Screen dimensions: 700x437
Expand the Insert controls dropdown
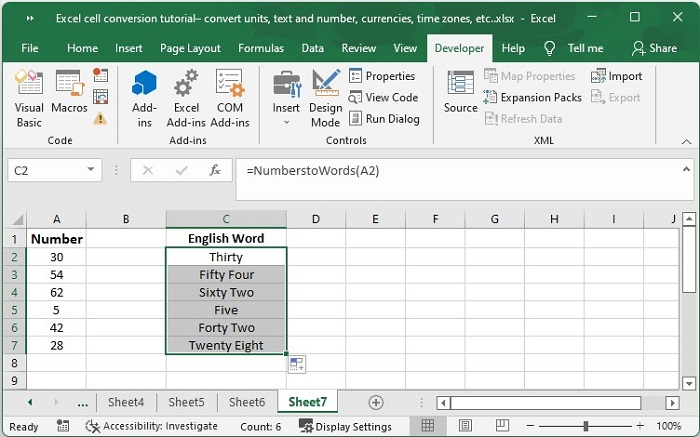(286, 122)
